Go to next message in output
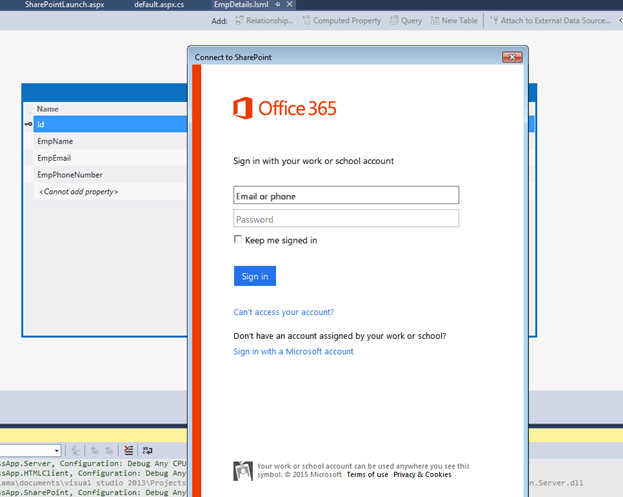 point(109,451)
